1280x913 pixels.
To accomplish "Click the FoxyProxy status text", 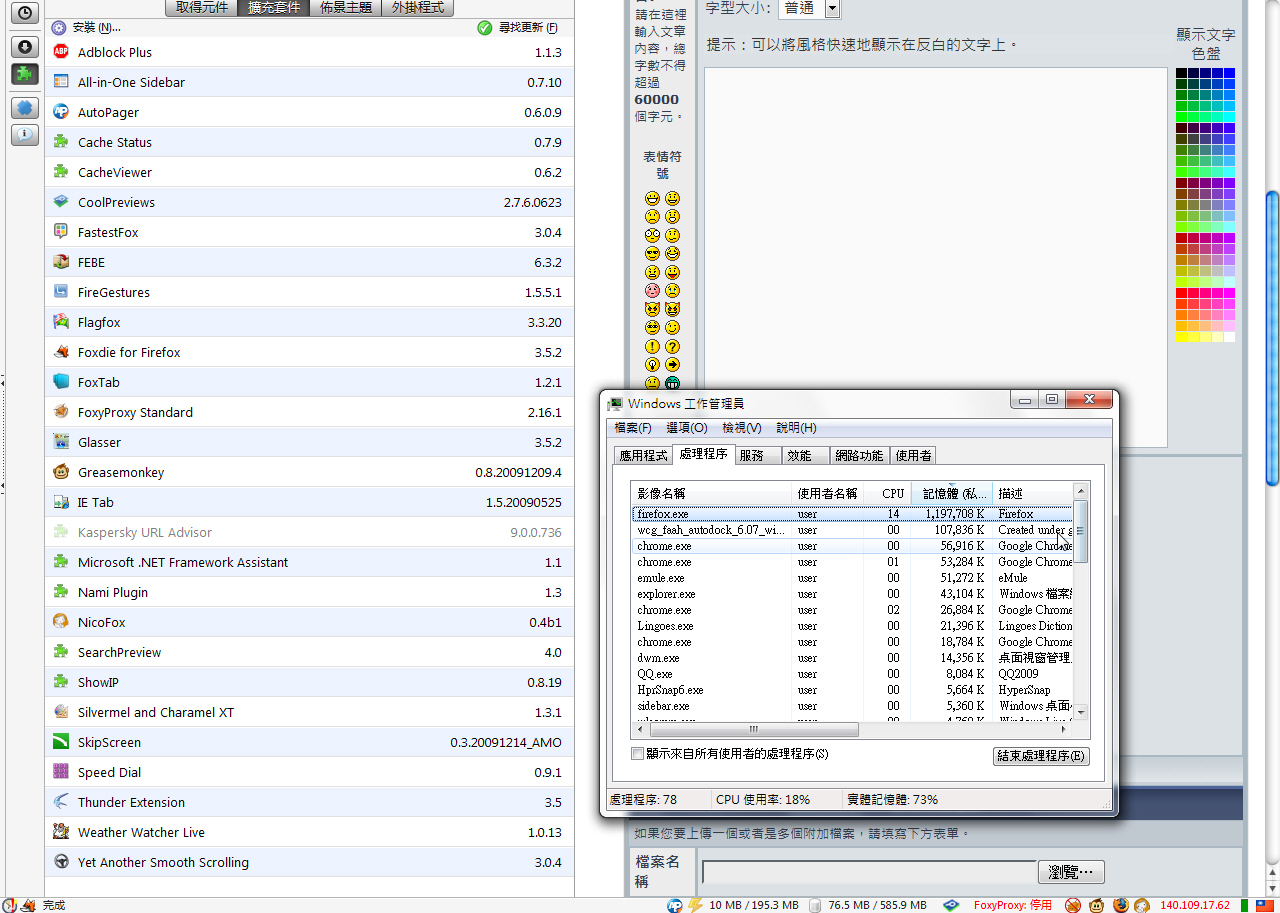I will (x=1012, y=905).
